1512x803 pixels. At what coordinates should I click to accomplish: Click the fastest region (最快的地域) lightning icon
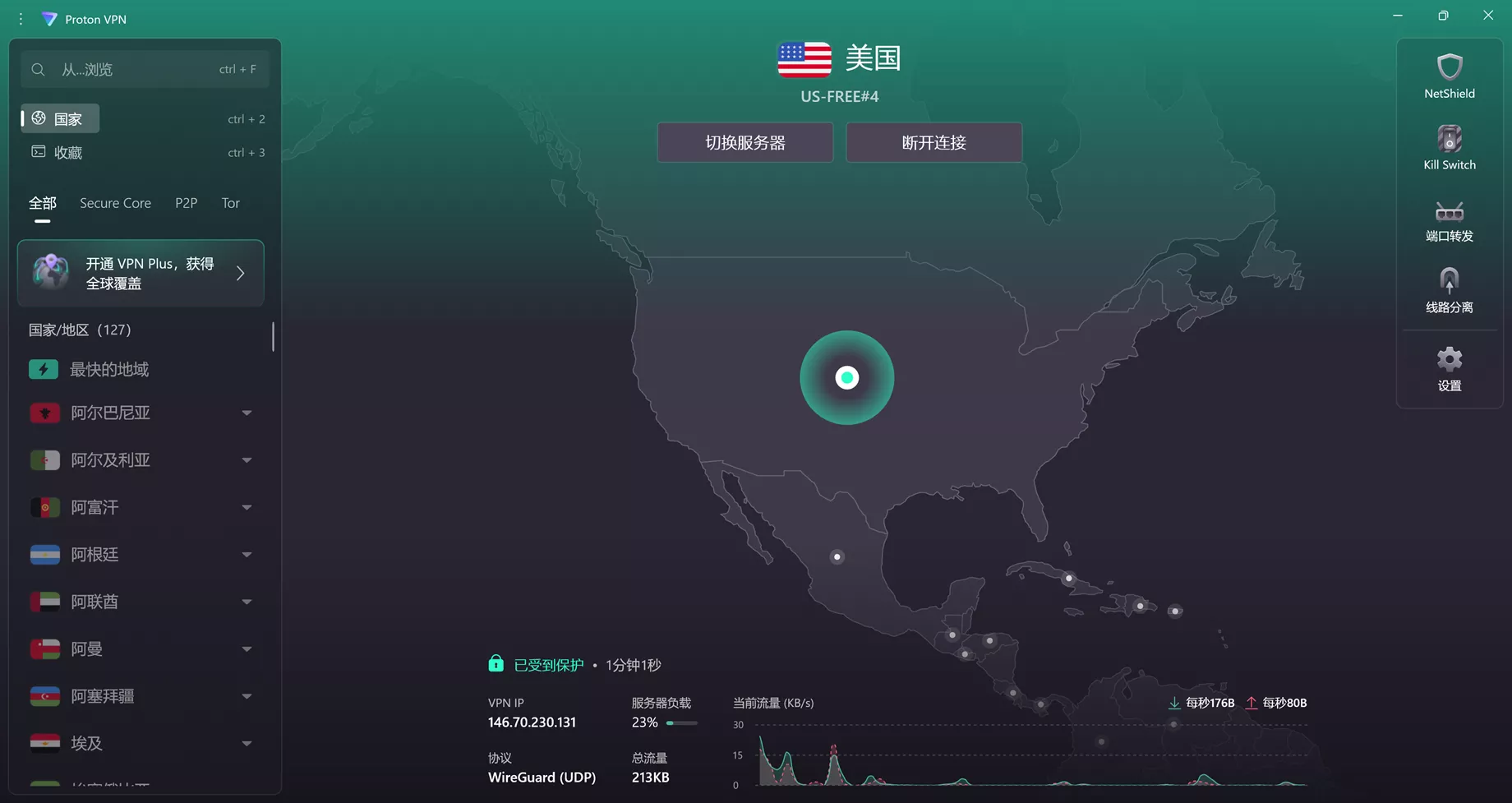(44, 370)
